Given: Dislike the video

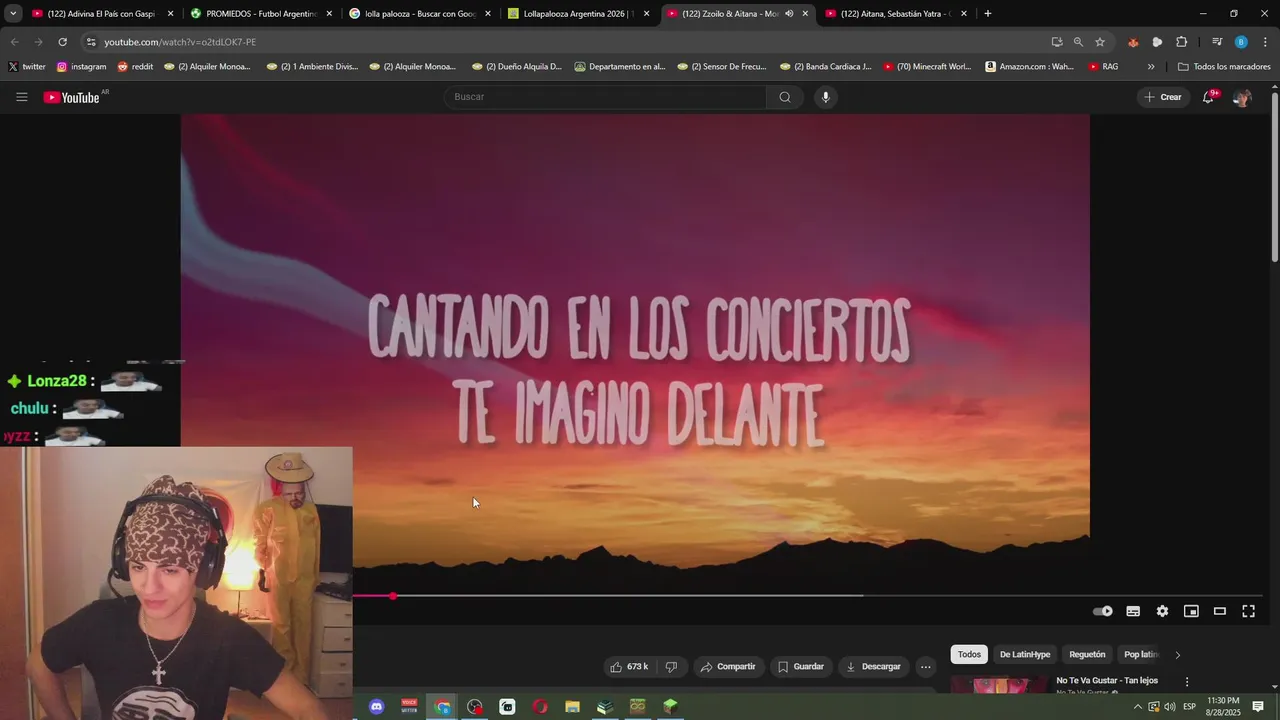Looking at the screenshot, I should [671, 667].
